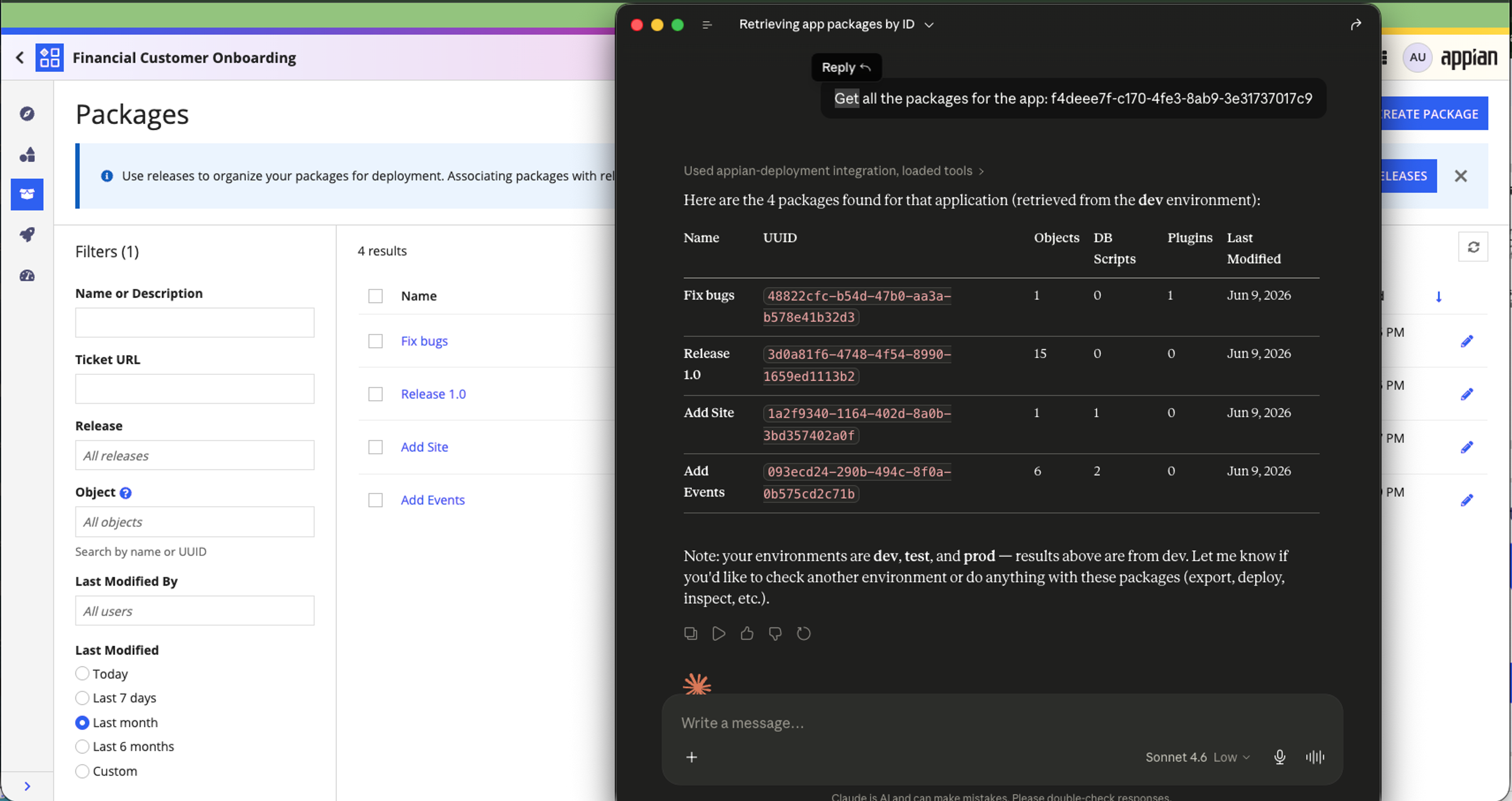Focus the Write a message field
Viewport: 1512px width, 801px height.
(1001, 723)
